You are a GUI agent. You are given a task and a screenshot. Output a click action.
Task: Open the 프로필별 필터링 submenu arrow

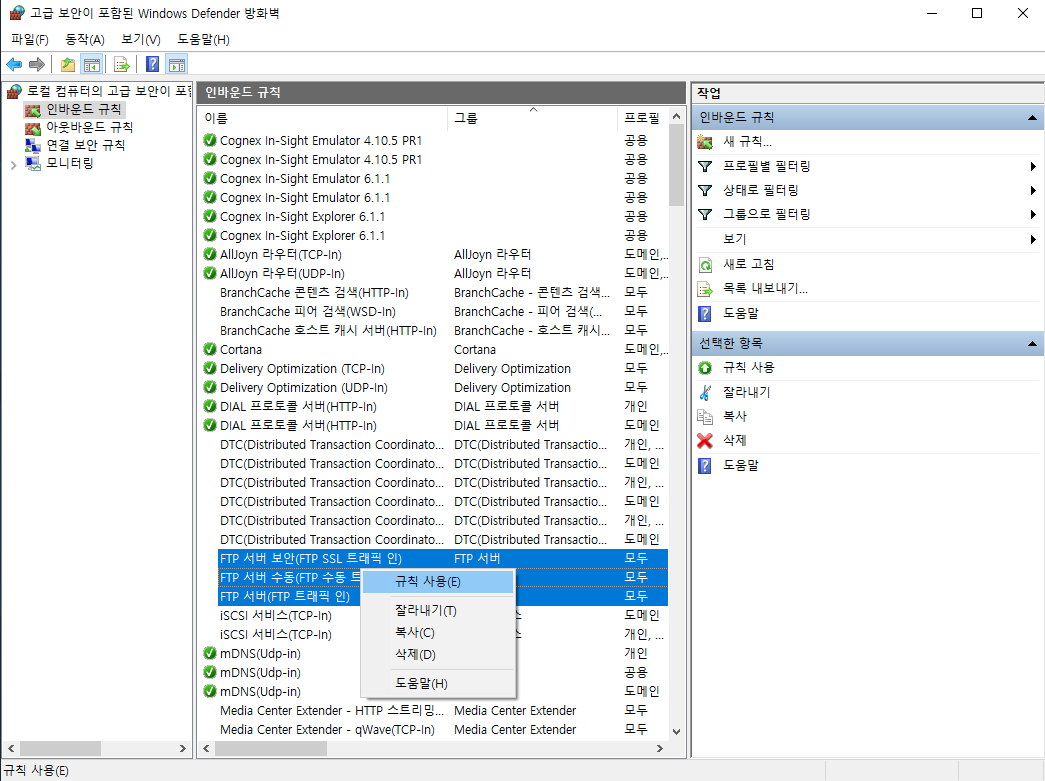[1033, 167]
